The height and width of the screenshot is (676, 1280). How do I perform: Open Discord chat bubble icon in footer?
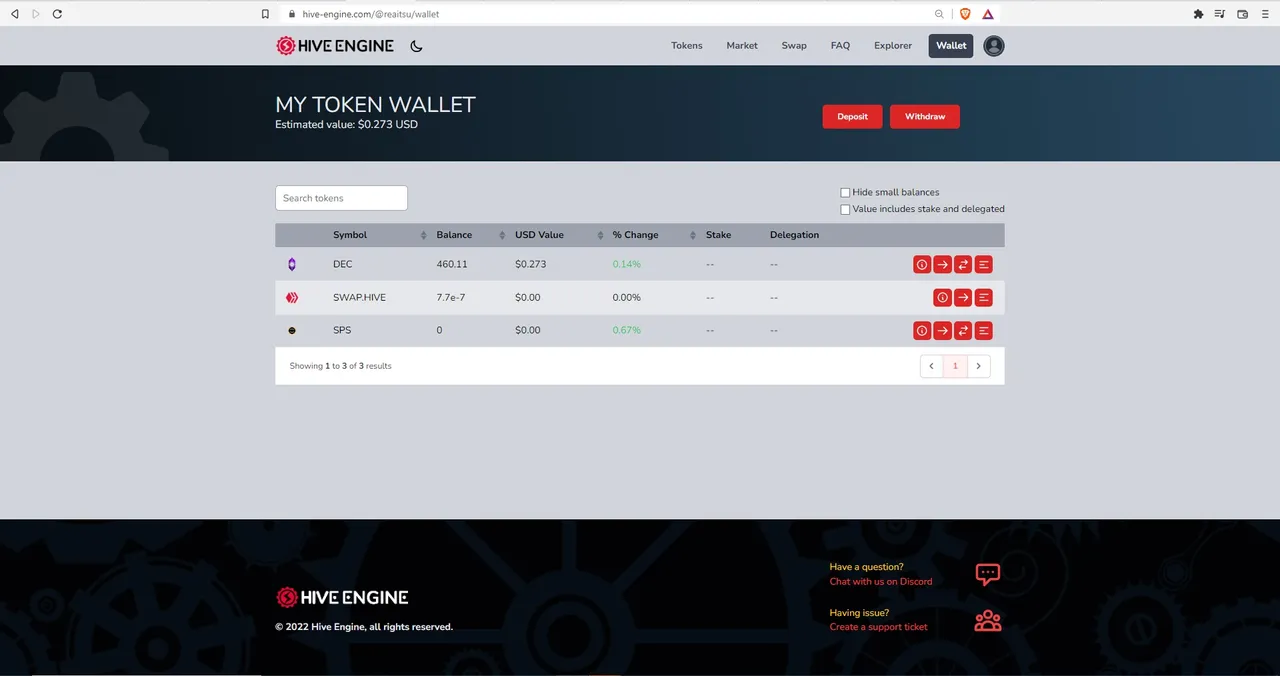(988, 574)
